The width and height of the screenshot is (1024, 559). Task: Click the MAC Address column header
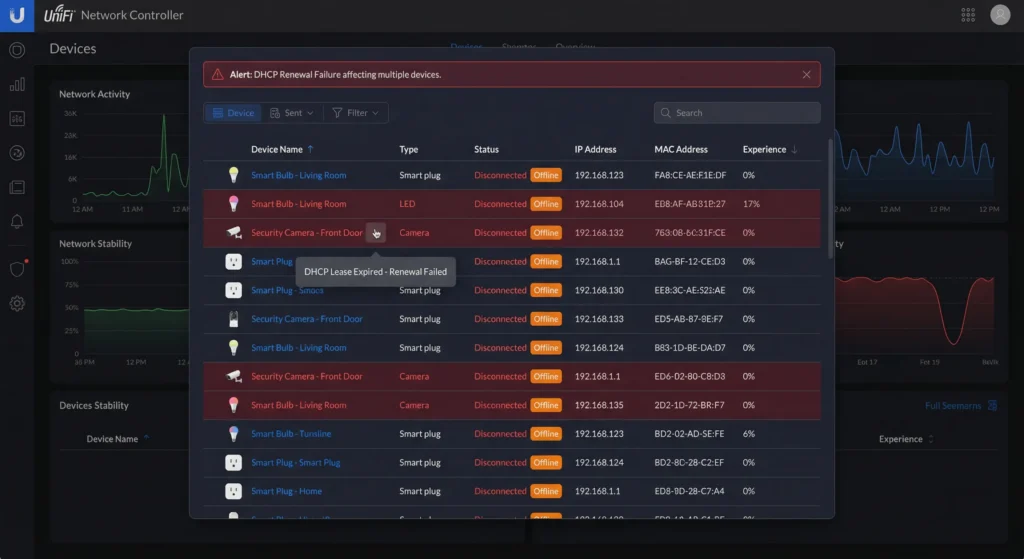[681, 150]
